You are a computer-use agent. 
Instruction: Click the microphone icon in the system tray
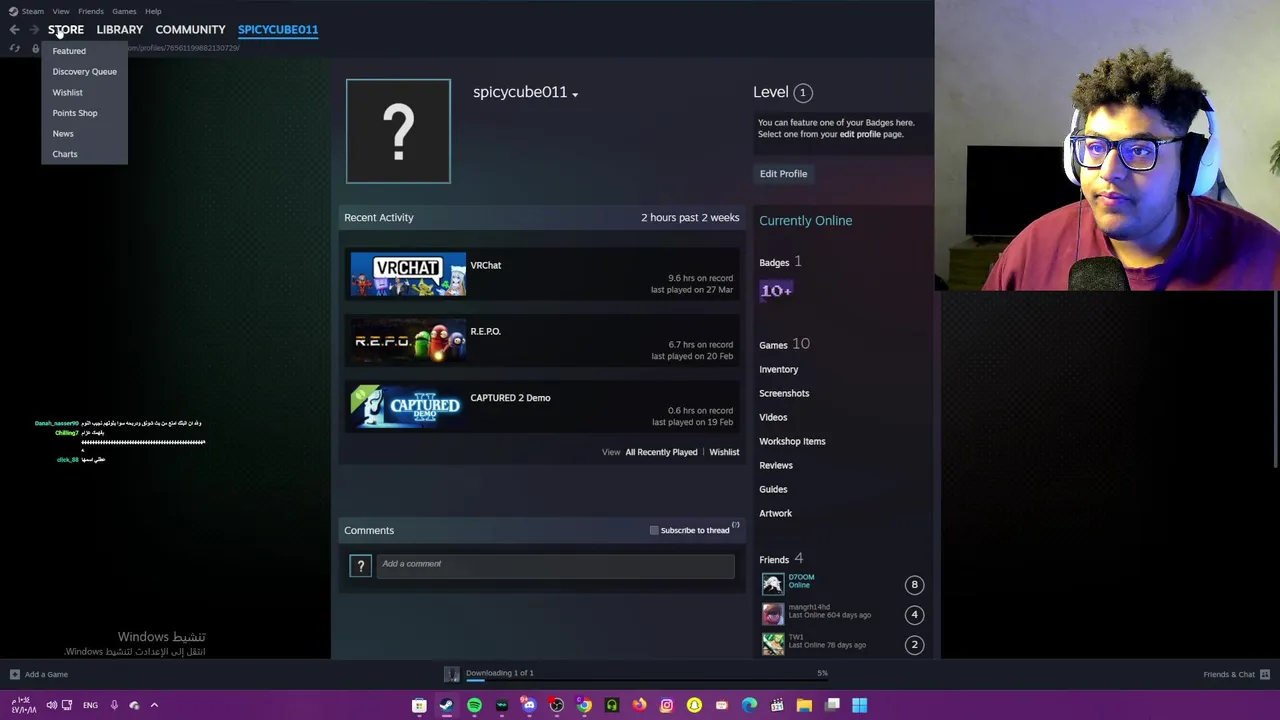(114, 705)
